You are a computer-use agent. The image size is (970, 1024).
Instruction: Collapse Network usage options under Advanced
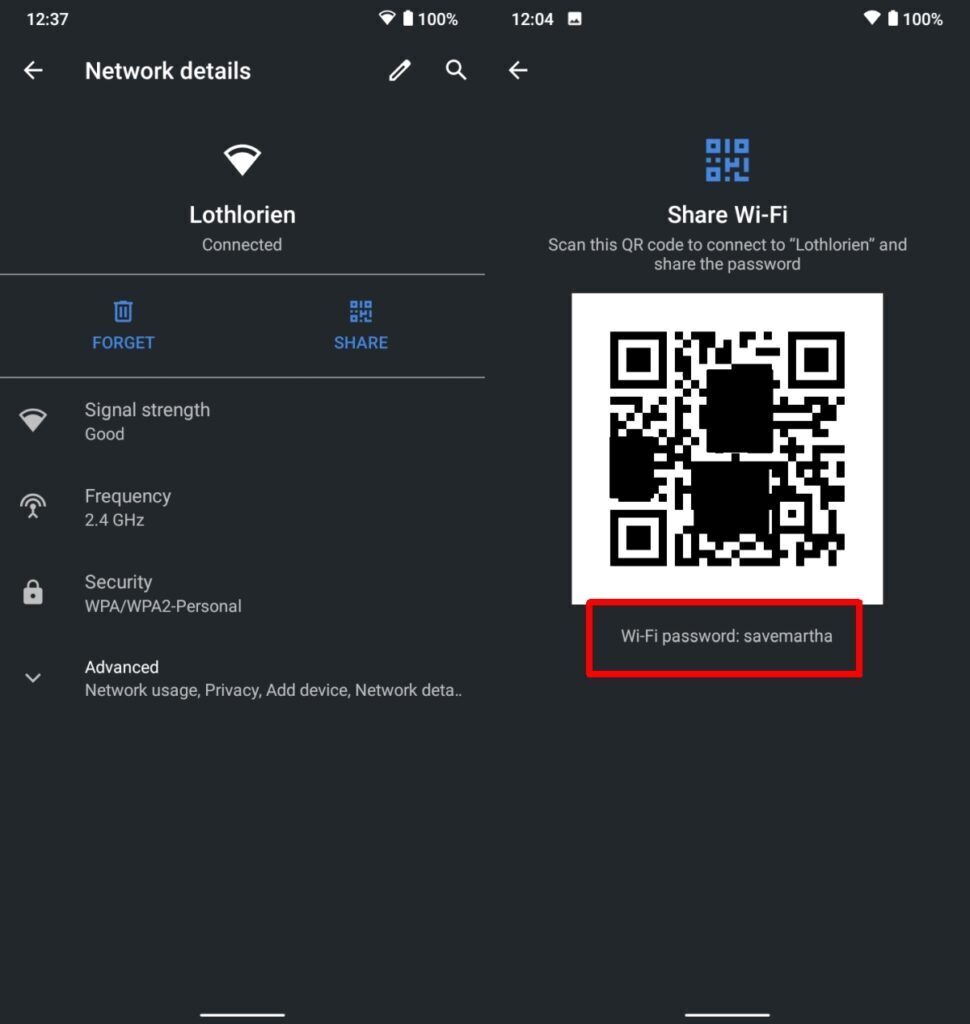tap(33, 678)
